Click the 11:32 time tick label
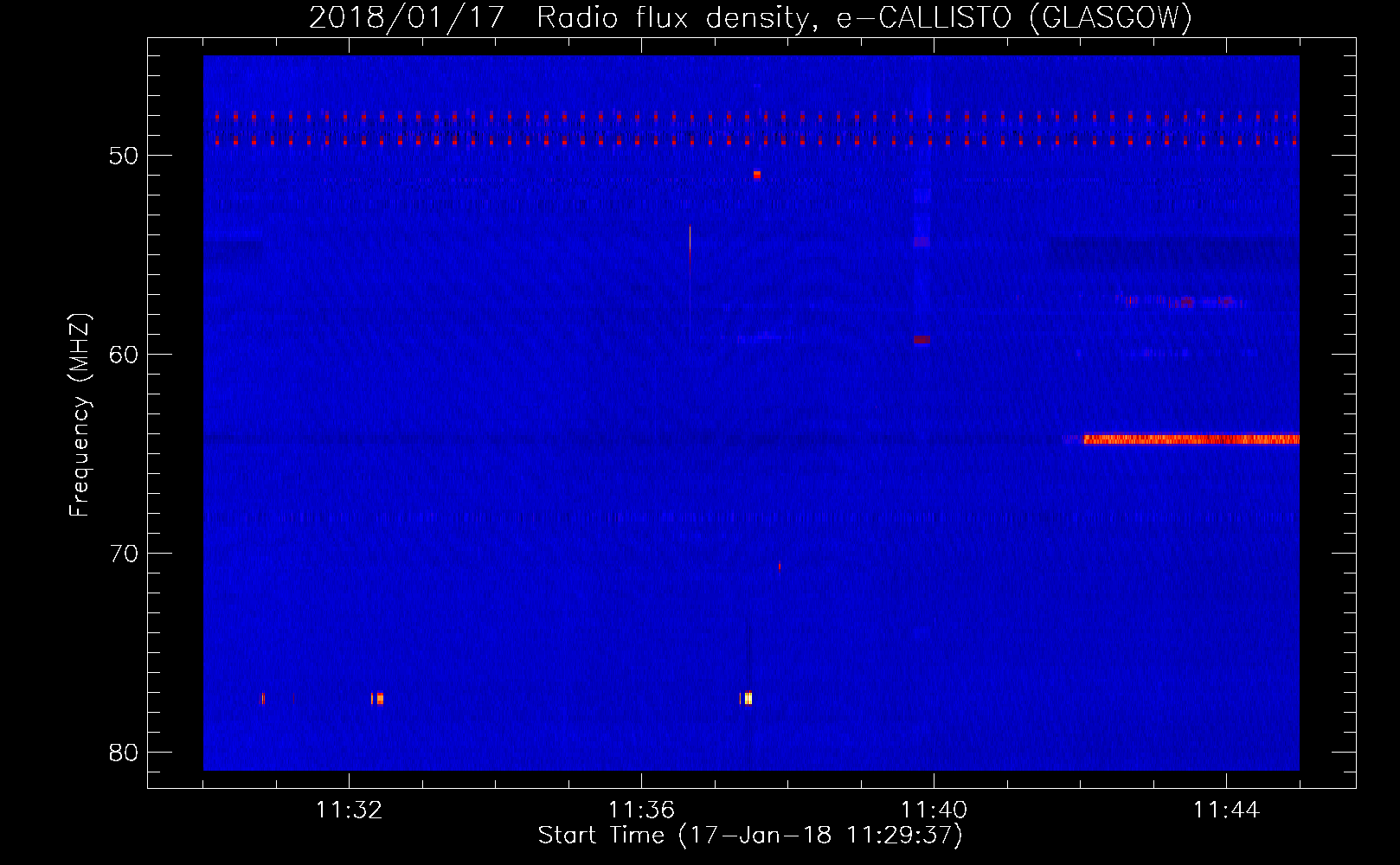The height and width of the screenshot is (865, 1400). click(x=349, y=811)
